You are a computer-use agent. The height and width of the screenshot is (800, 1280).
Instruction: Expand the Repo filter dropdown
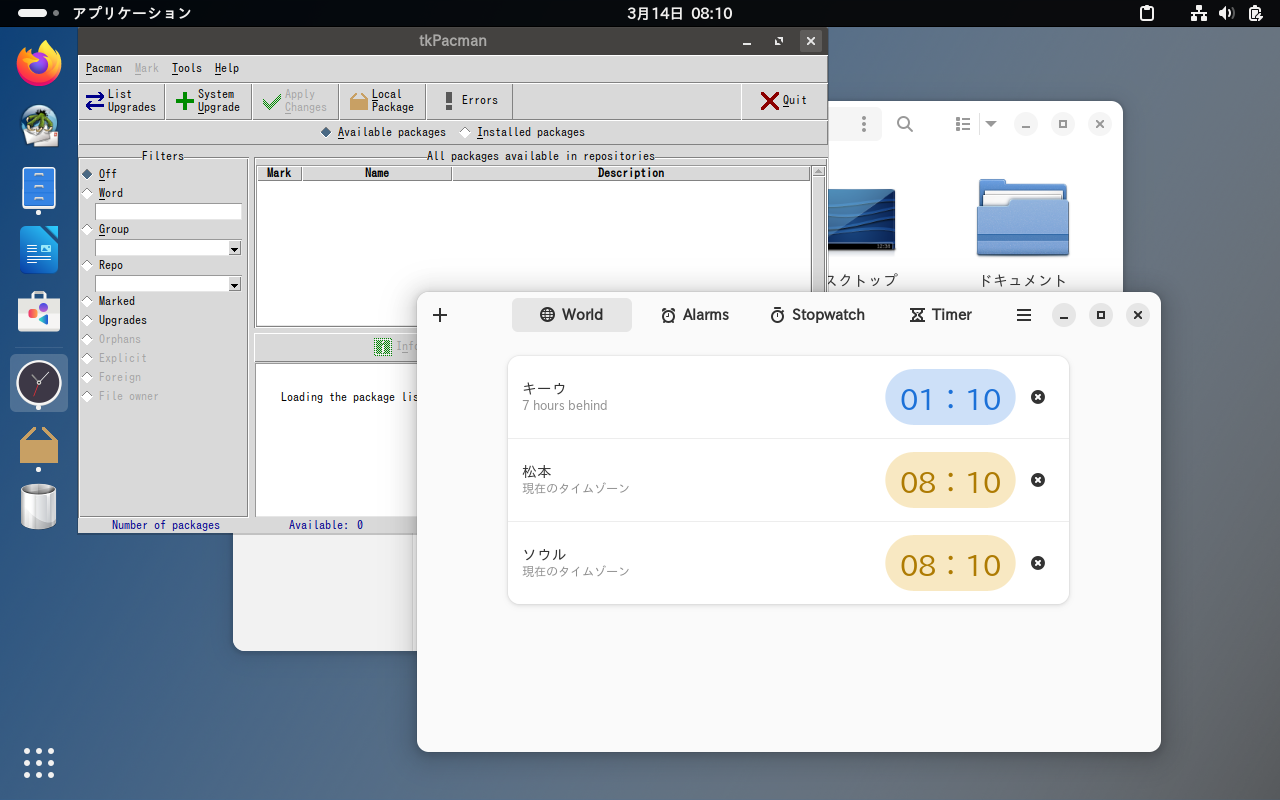[x=235, y=284]
